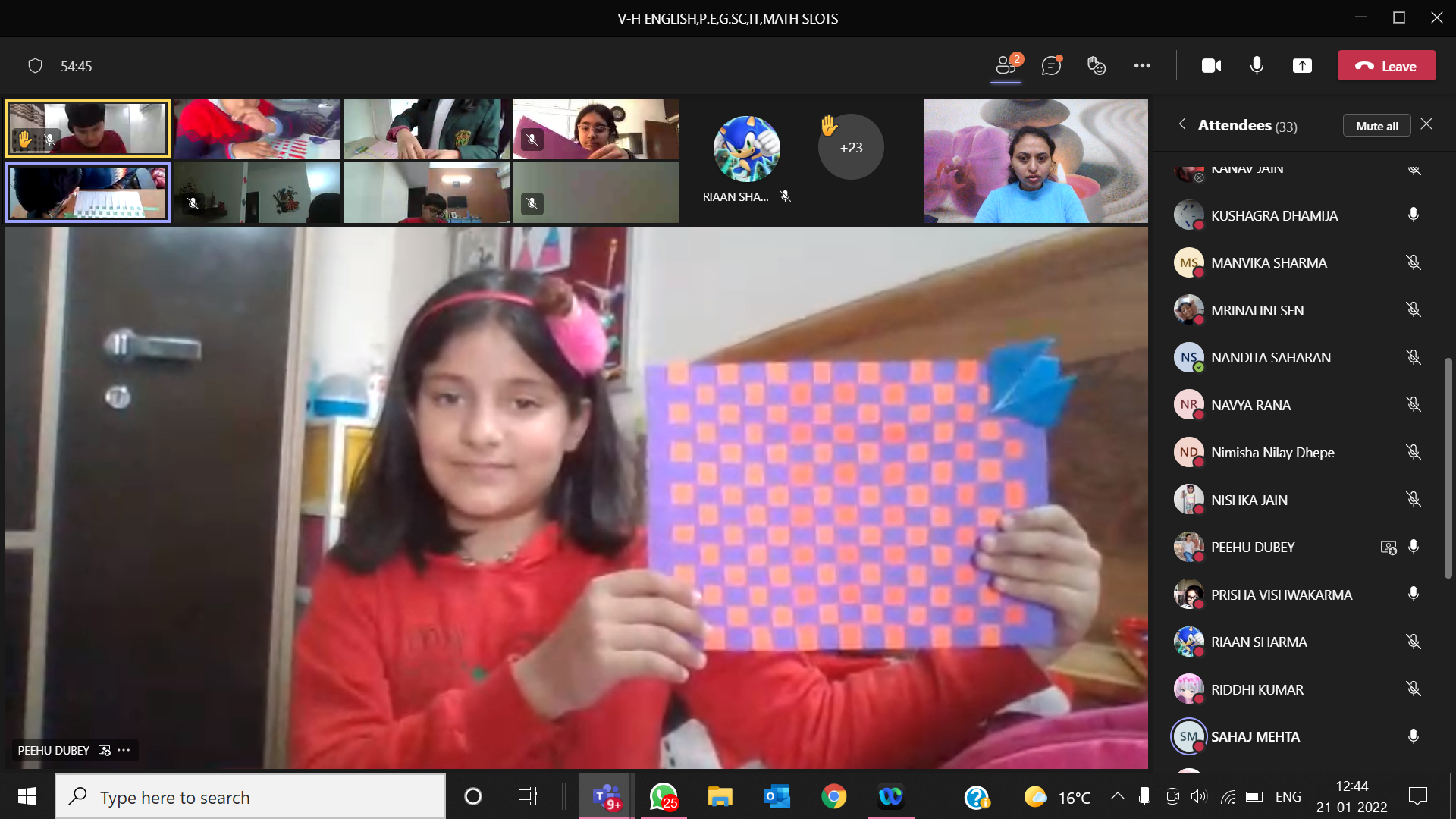
Task: Mute all attendees
Action: click(1376, 126)
